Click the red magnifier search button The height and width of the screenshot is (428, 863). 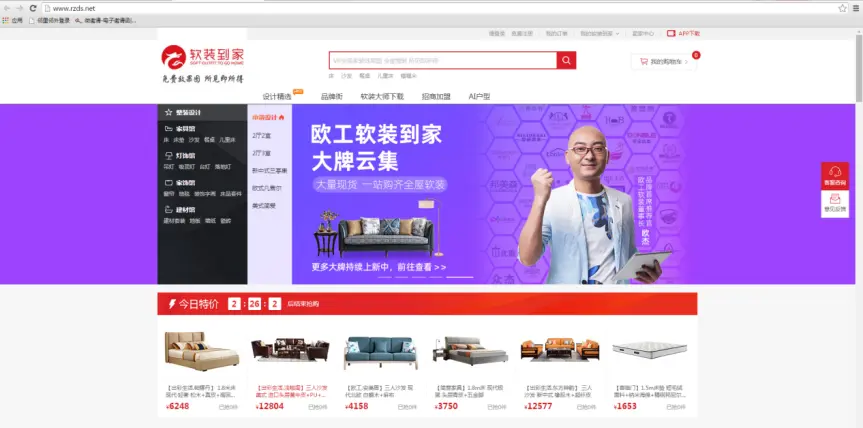pyautogui.click(x=566, y=61)
